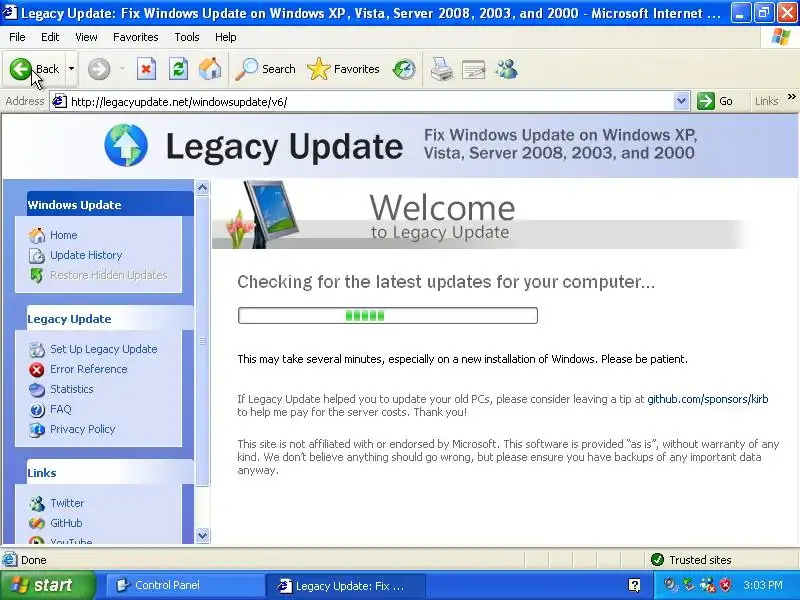Image resolution: width=800 pixels, height=600 pixels.
Task: Open the FAQ link
Action: pos(61,409)
